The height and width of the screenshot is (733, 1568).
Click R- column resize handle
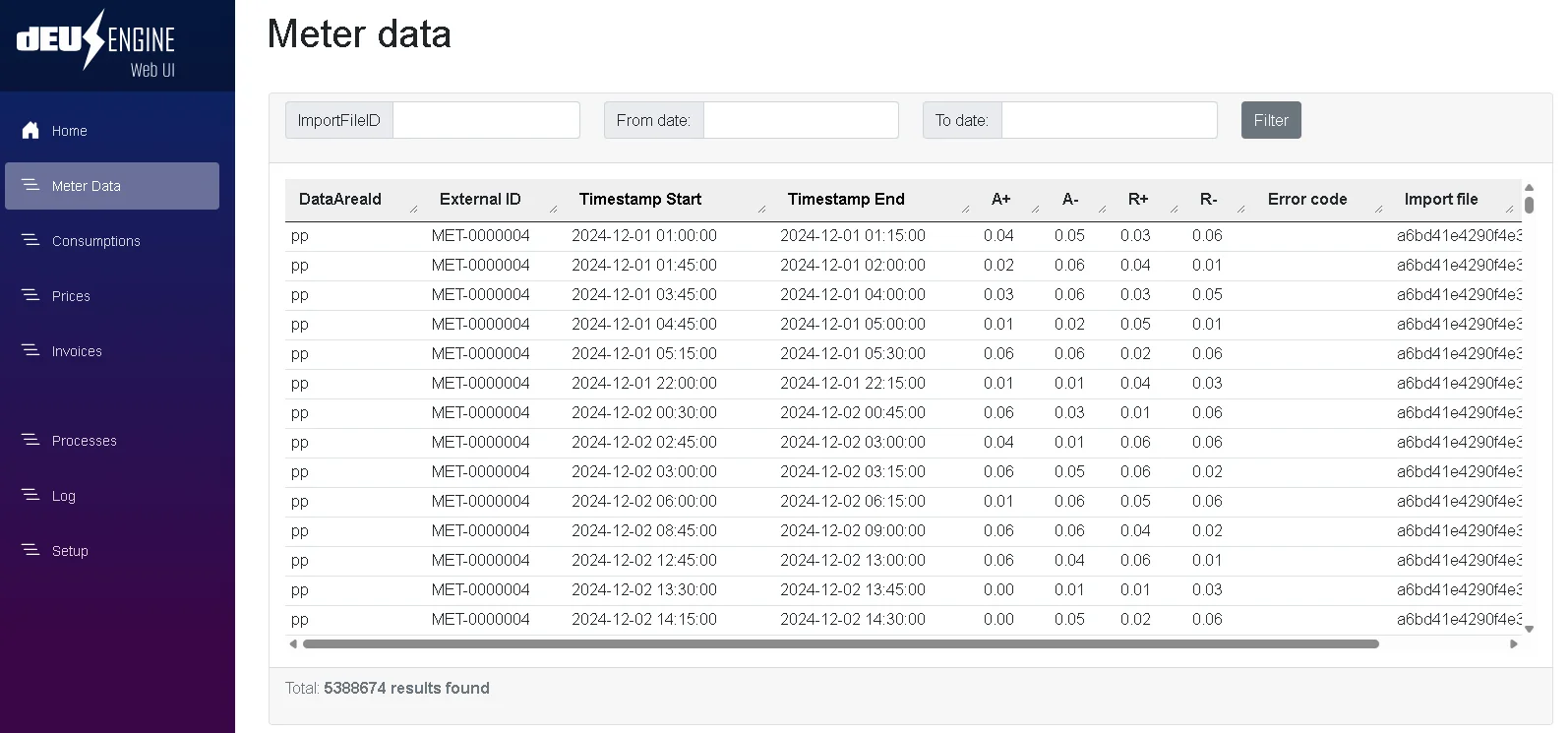(x=1240, y=209)
